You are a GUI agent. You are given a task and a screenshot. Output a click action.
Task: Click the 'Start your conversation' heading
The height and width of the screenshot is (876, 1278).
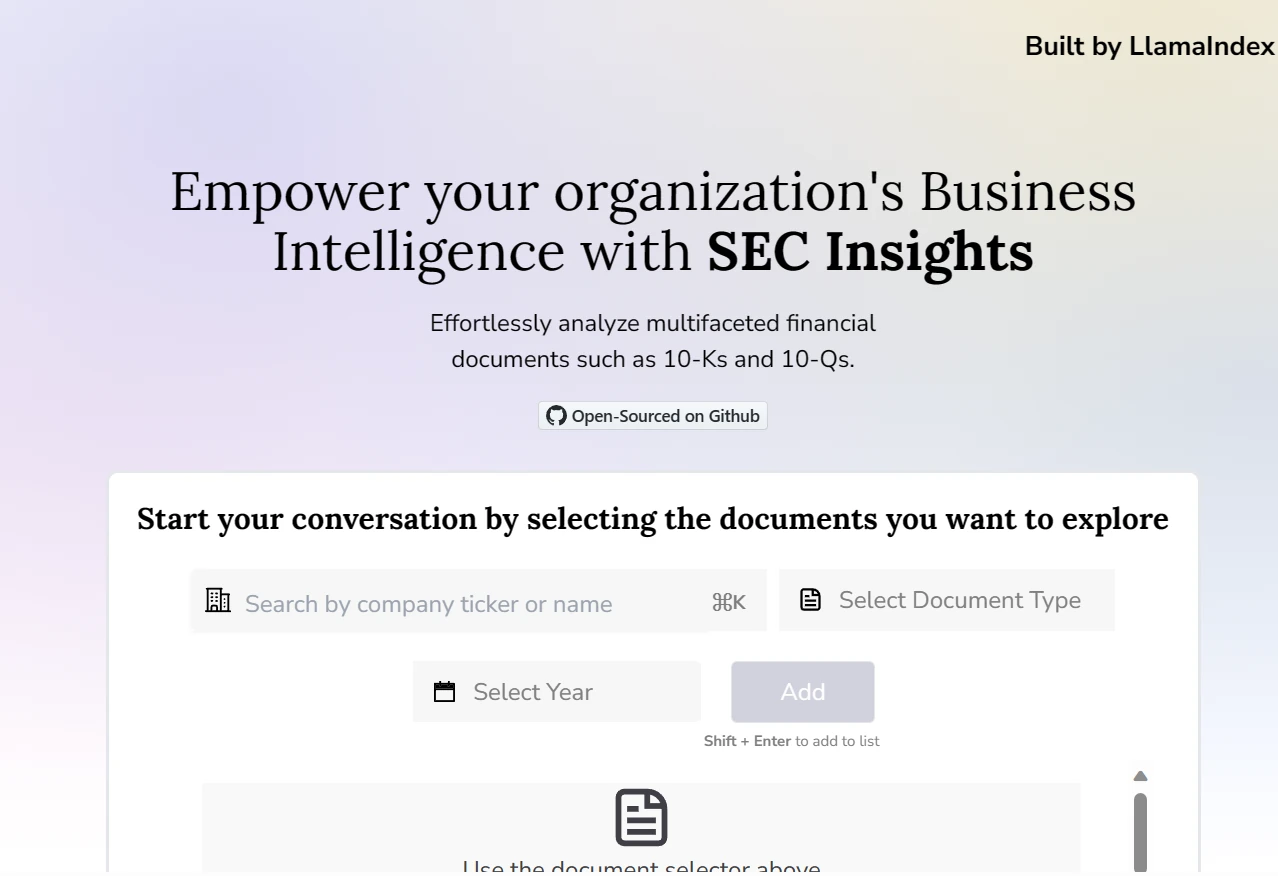coord(652,519)
